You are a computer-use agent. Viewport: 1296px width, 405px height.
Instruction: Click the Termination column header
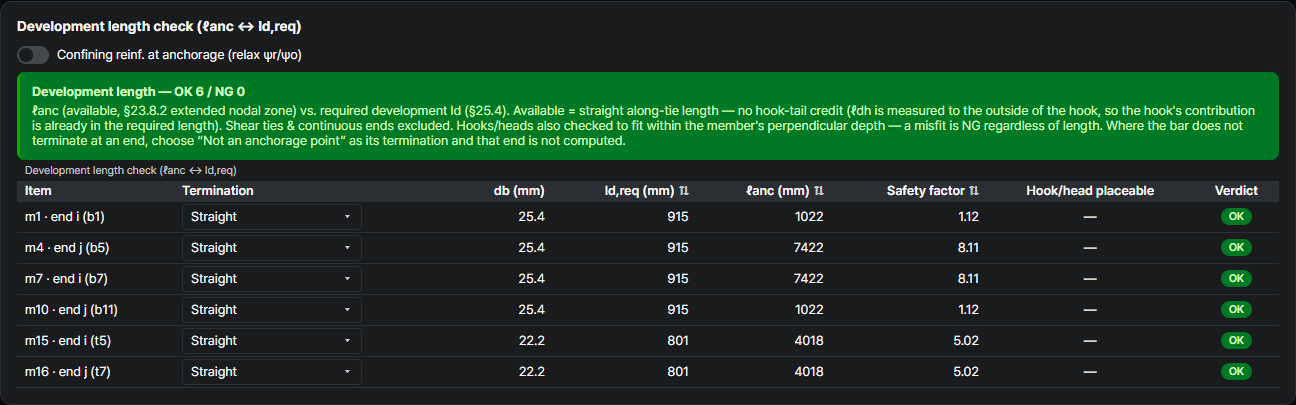[x=218, y=190]
